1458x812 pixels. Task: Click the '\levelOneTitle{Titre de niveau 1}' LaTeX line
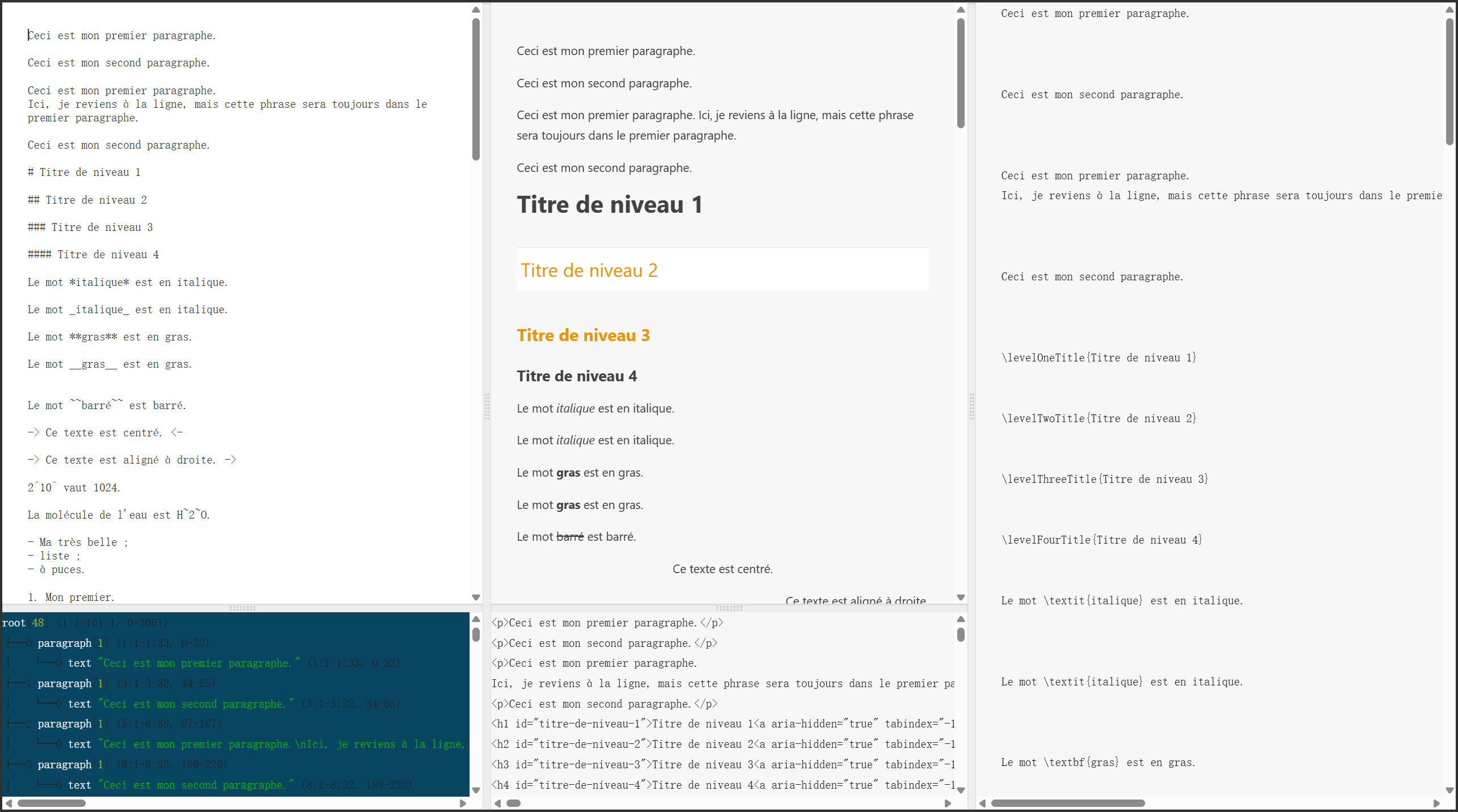click(x=1099, y=357)
